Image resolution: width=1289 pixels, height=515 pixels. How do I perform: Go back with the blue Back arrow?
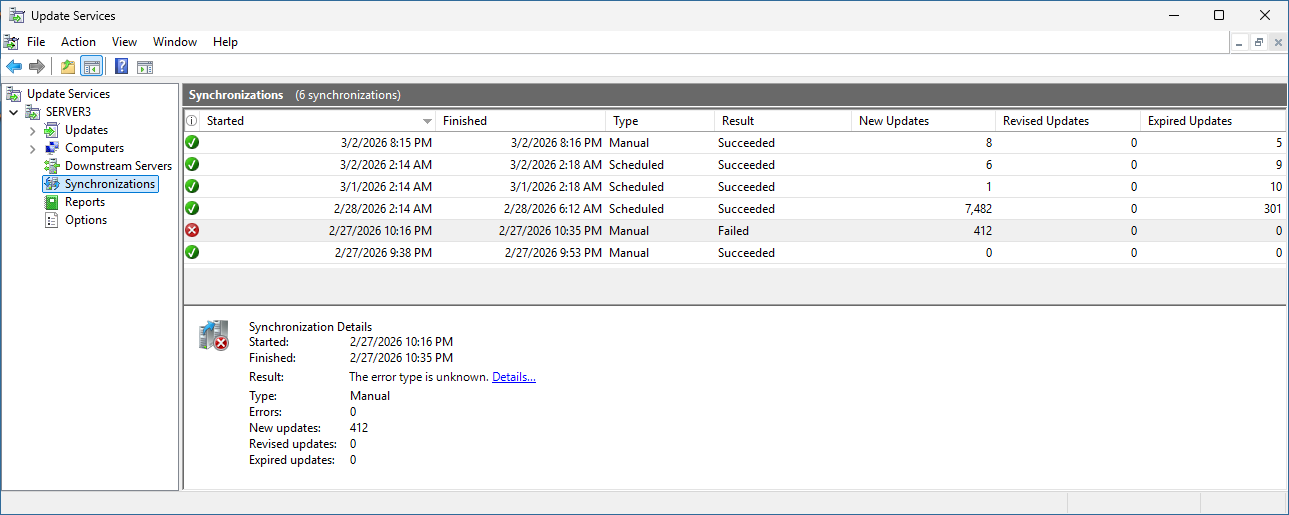coord(14,67)
